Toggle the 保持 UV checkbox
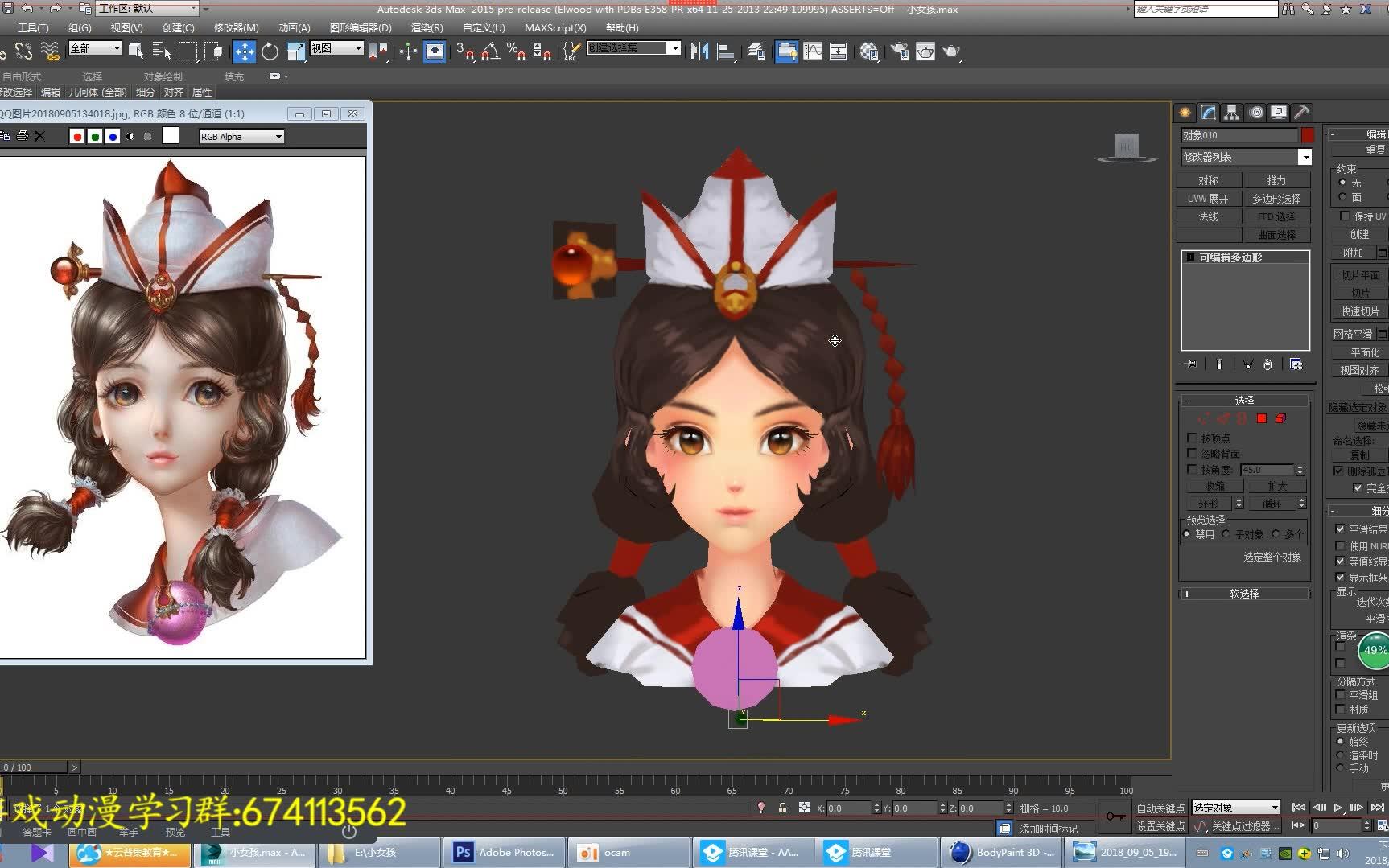This screenshot has width=1389, height=868. point(1345,216)
